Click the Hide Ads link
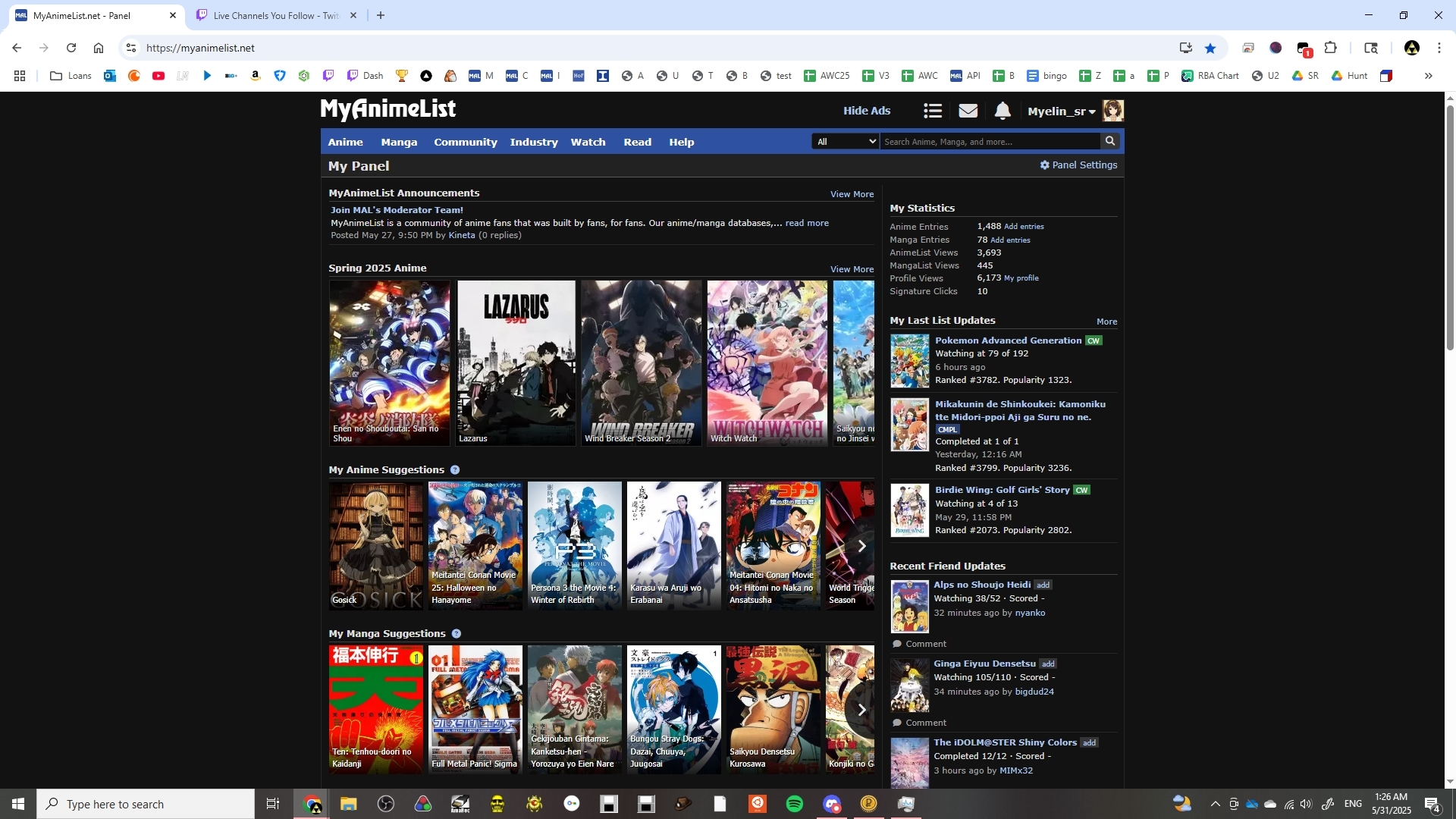This screenshot has width=1456, height=819. click(x=866, y=111)
